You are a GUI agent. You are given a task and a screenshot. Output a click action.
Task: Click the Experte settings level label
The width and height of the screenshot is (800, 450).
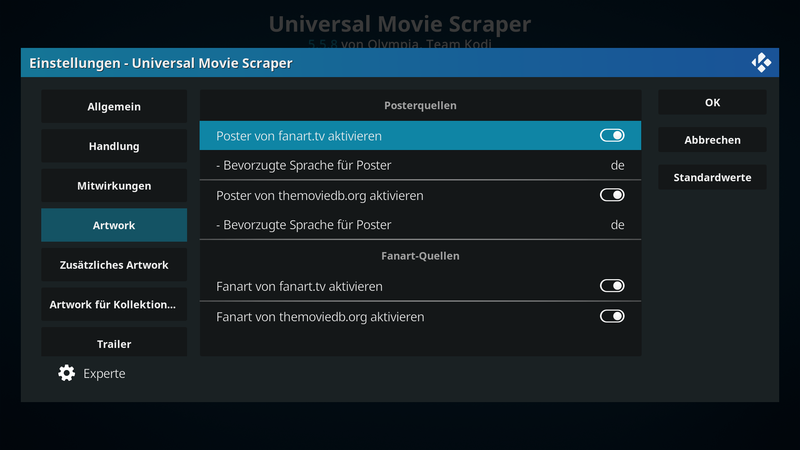click(104, 373)
